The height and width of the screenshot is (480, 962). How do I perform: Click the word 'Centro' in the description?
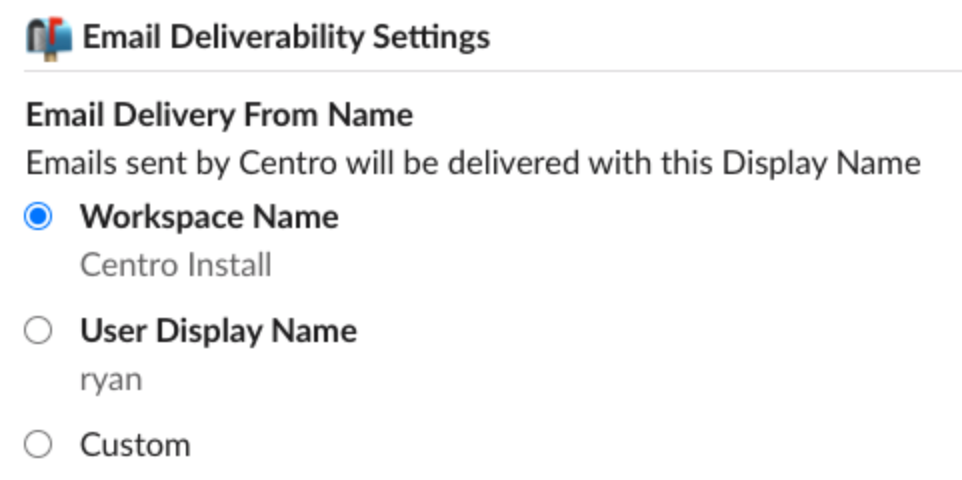tap(288, 163)
